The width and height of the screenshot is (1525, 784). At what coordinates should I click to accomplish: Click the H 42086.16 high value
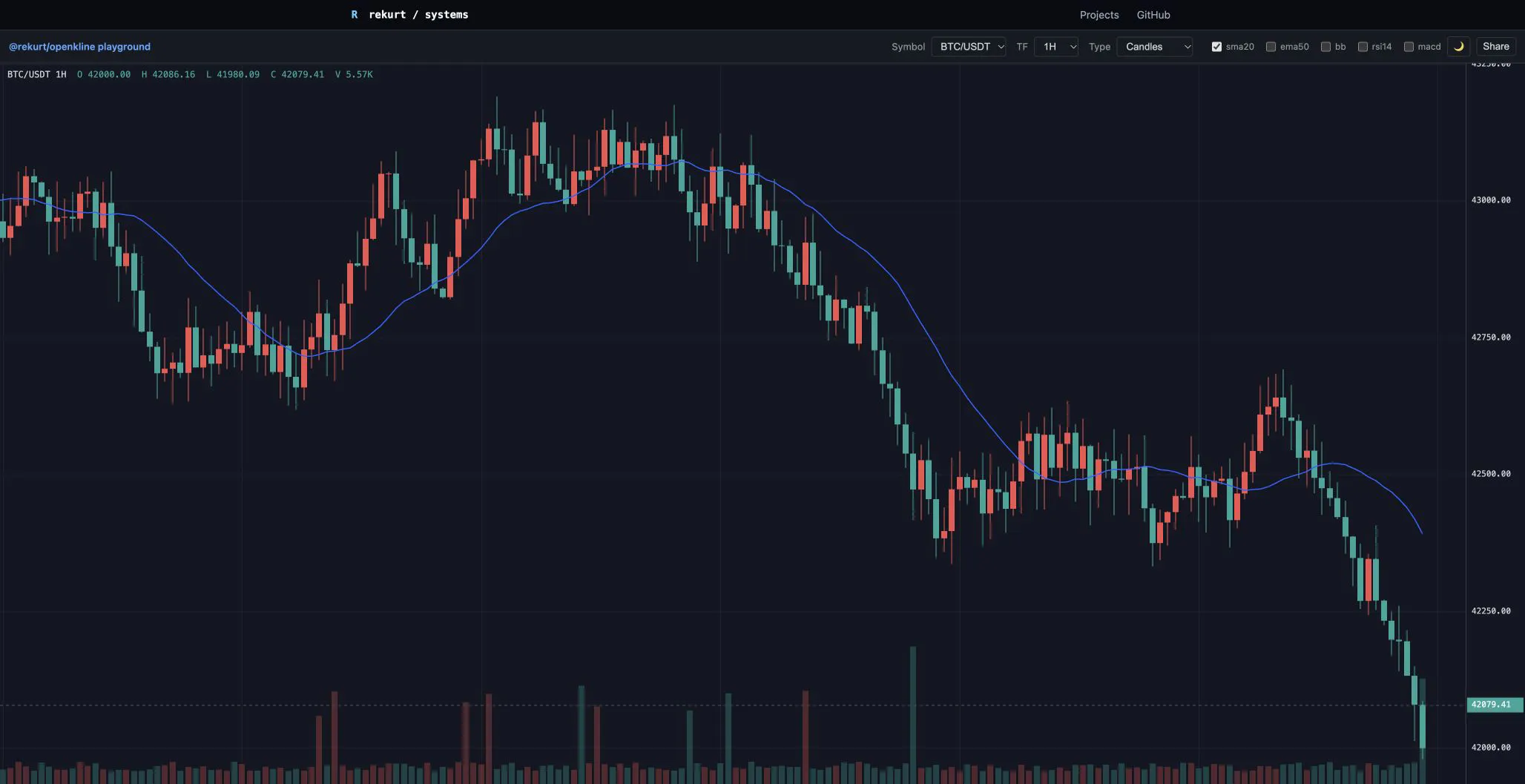[168, 74]
